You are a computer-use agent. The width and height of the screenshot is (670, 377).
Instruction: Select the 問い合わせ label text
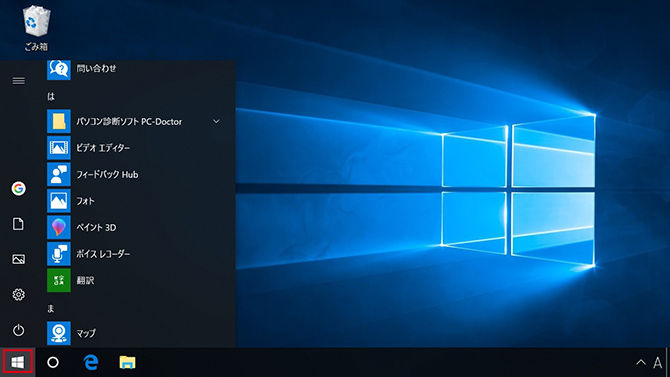coord(96,68)
